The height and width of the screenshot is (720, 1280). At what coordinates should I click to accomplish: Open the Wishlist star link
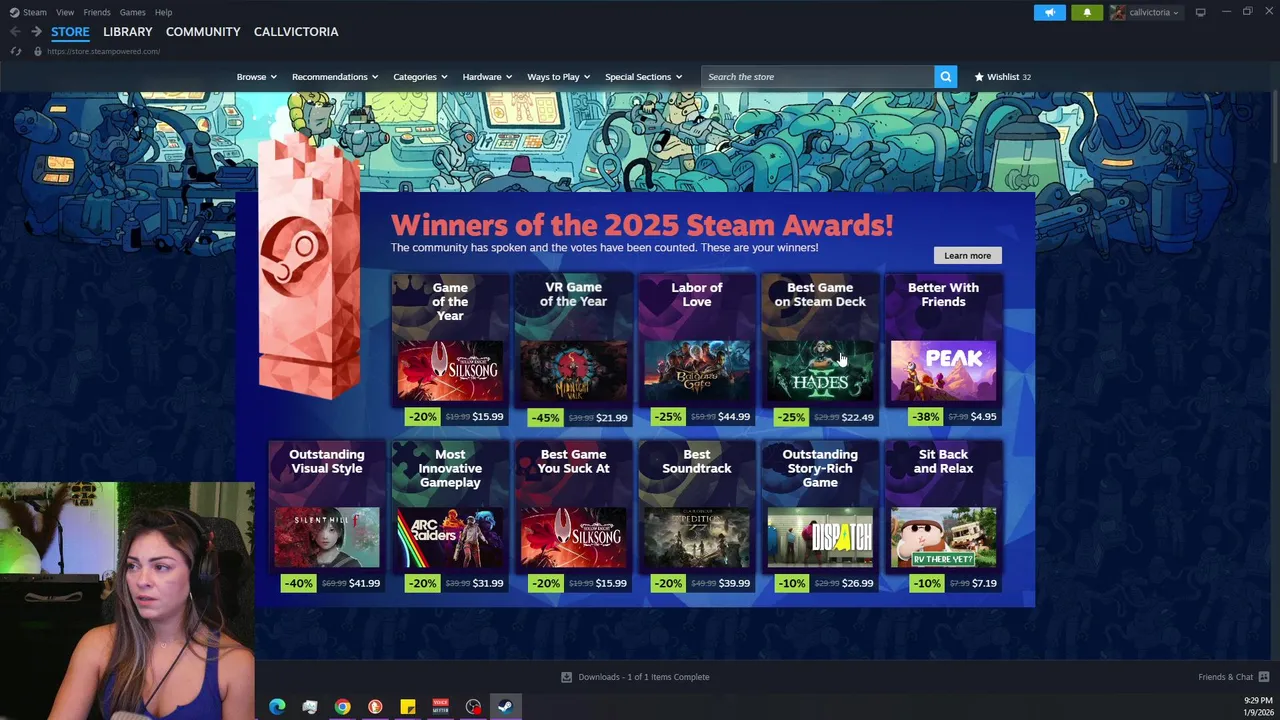click(x=1003, y=76)
